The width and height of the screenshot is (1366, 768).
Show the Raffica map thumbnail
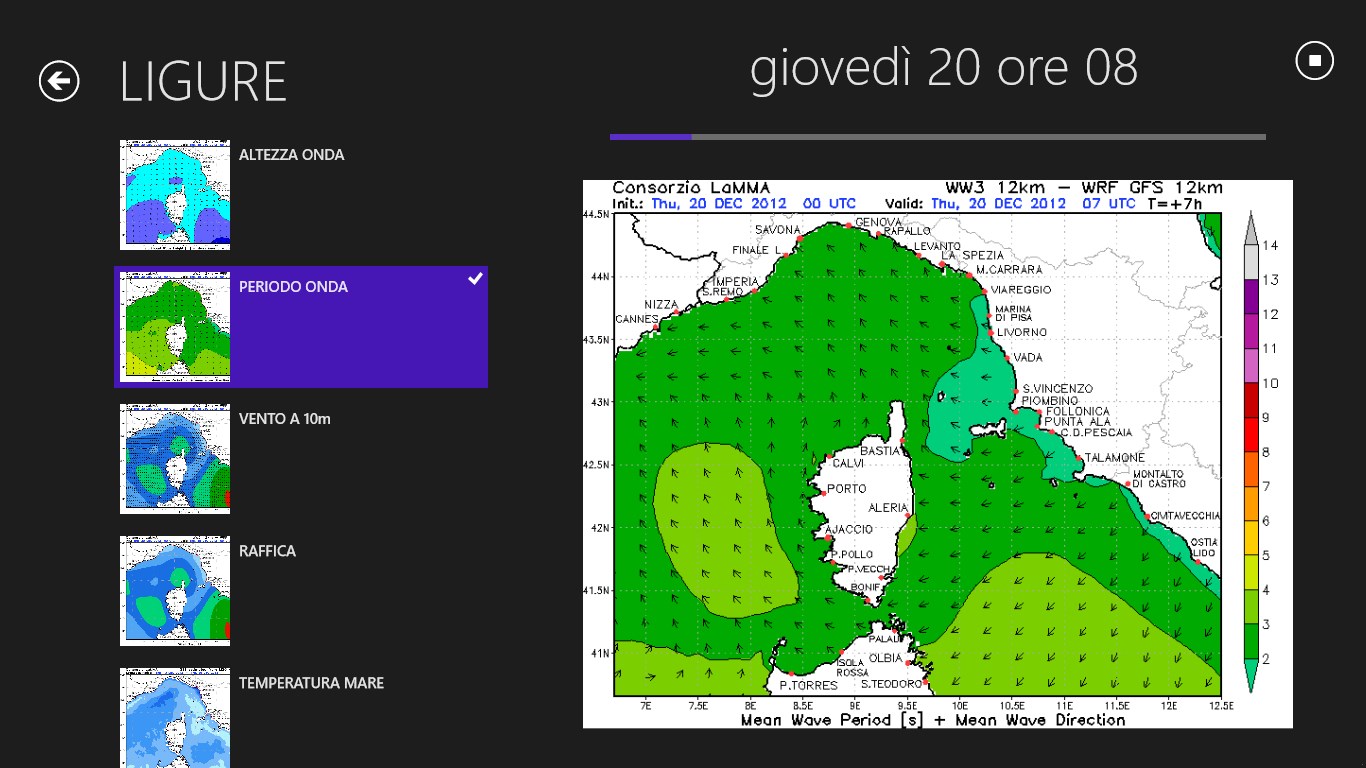[175, 591]
